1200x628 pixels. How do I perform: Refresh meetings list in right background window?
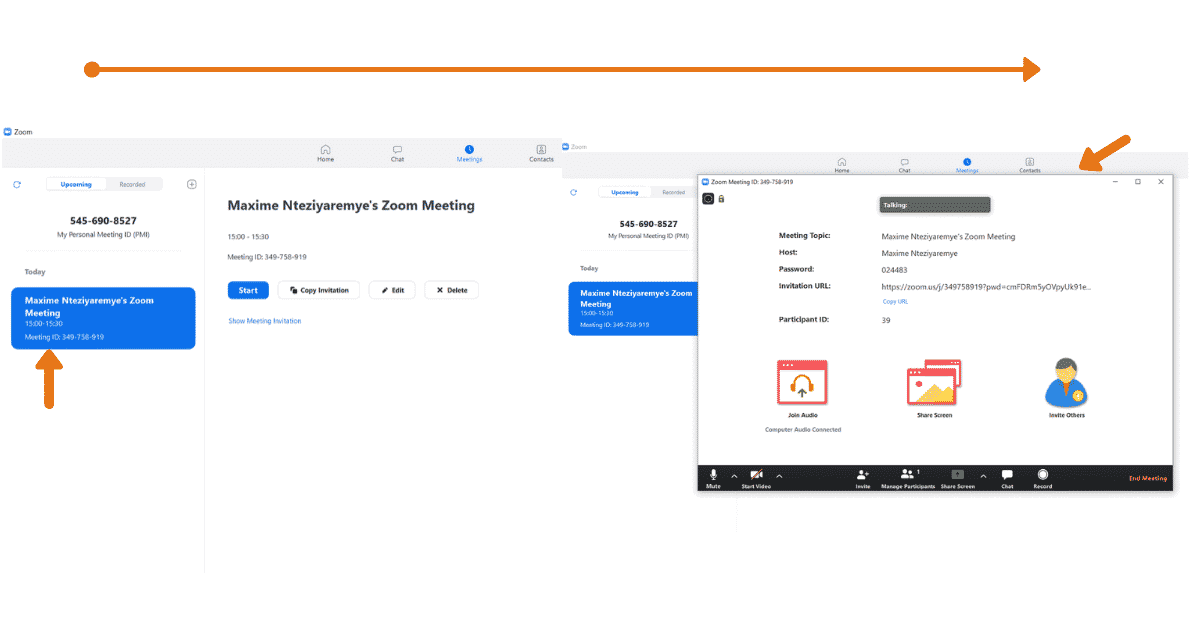point(575,192)
